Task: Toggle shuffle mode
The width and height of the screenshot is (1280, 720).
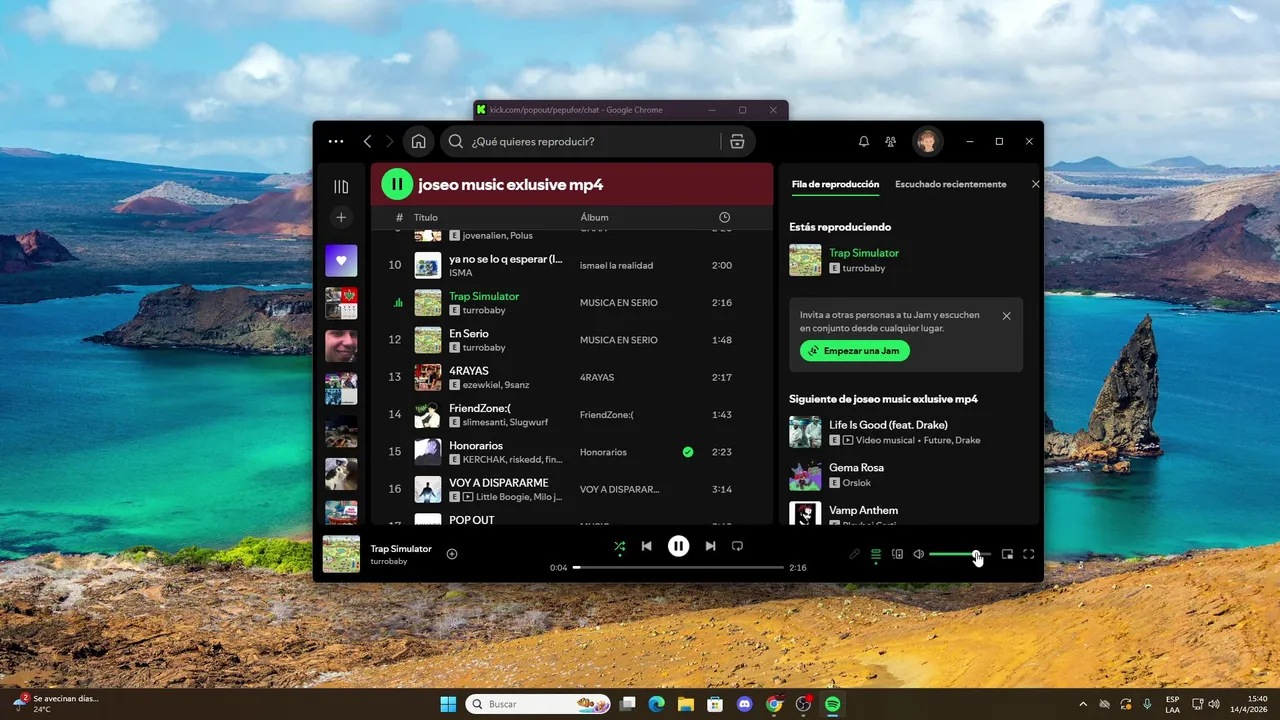Action: click(x=620, y=546)
